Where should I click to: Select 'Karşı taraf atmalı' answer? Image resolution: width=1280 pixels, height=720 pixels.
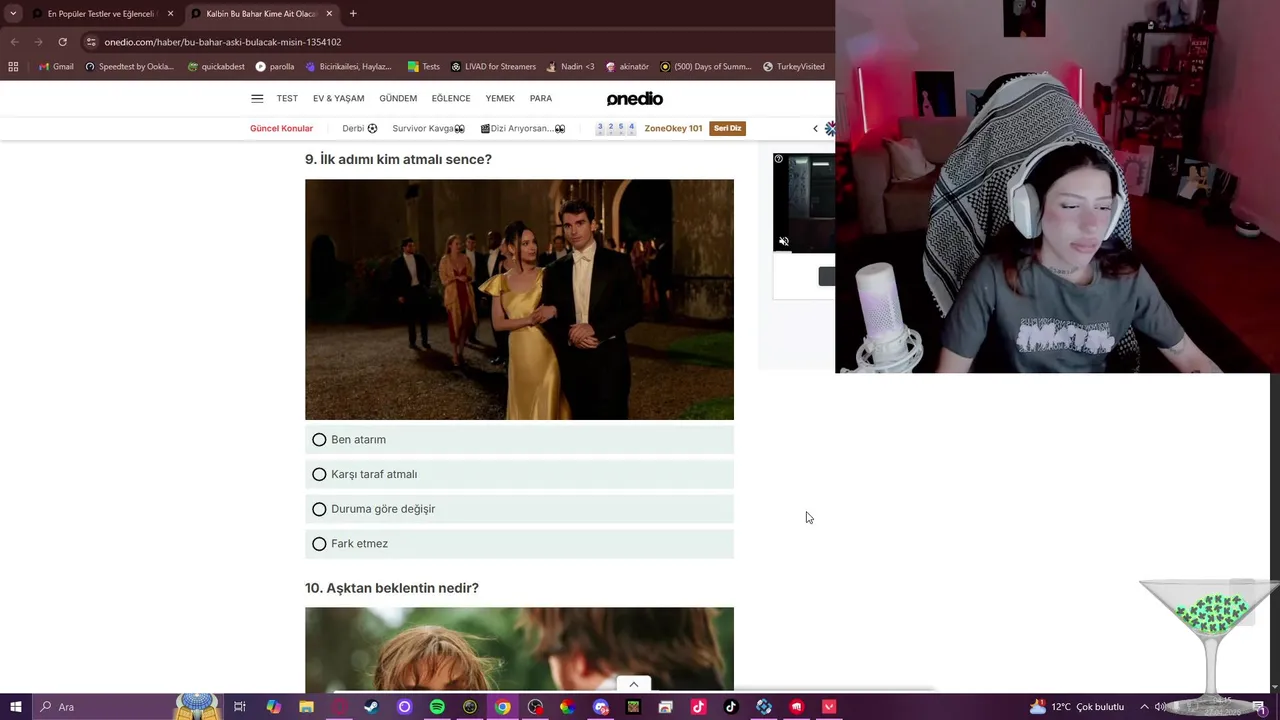pyautogui.click(x=519, y=474)
